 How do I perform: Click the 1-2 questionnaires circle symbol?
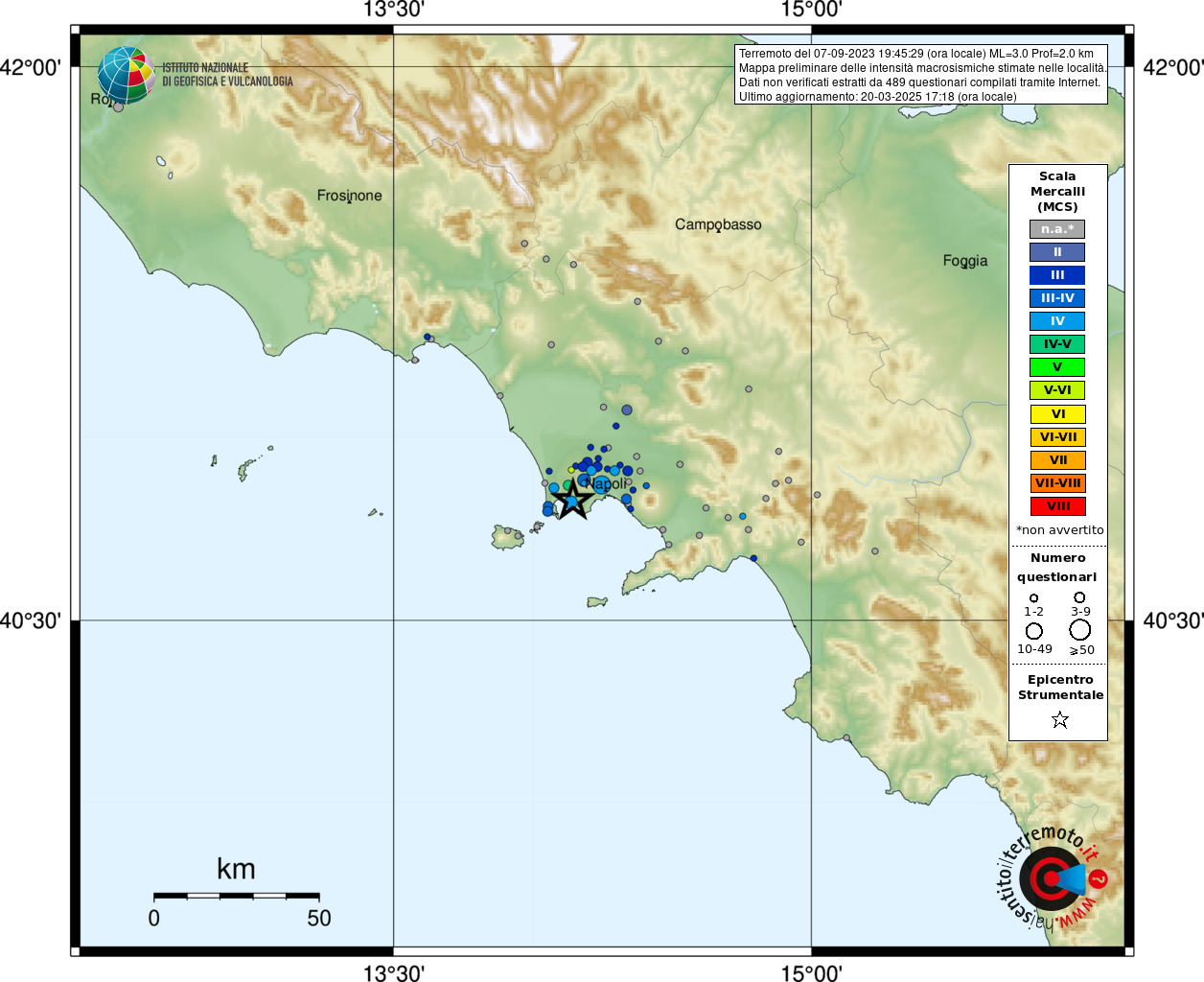pos(1033,598)
